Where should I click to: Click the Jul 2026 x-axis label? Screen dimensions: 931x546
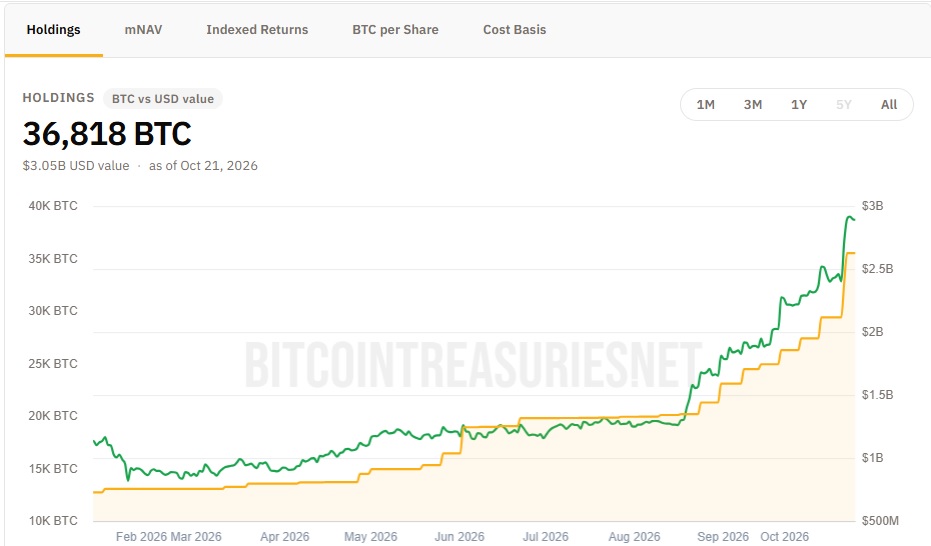click(x=546, y=537)
